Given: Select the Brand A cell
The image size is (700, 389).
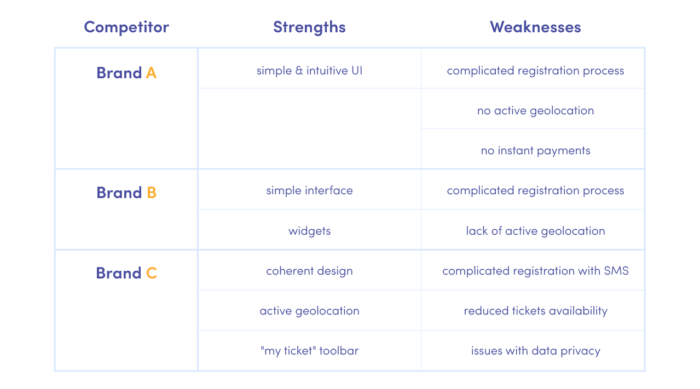Looking at the screenshot, I should tap(126, 109).
